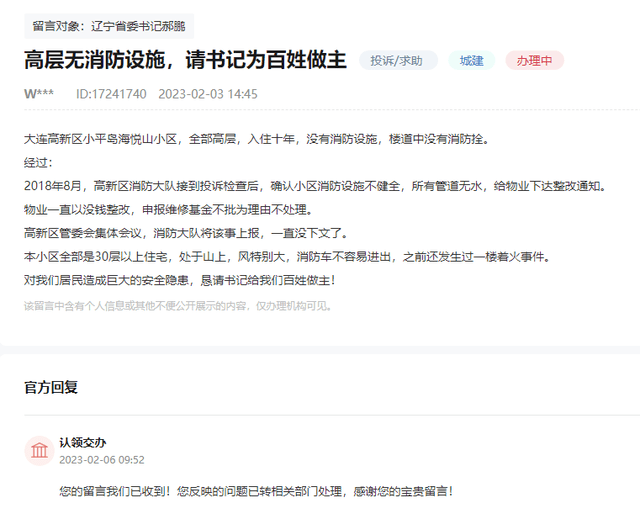This screenshot has width=640, height=519.
Task: Click the government building icon beside 认领交办
Action: point(39,451)
